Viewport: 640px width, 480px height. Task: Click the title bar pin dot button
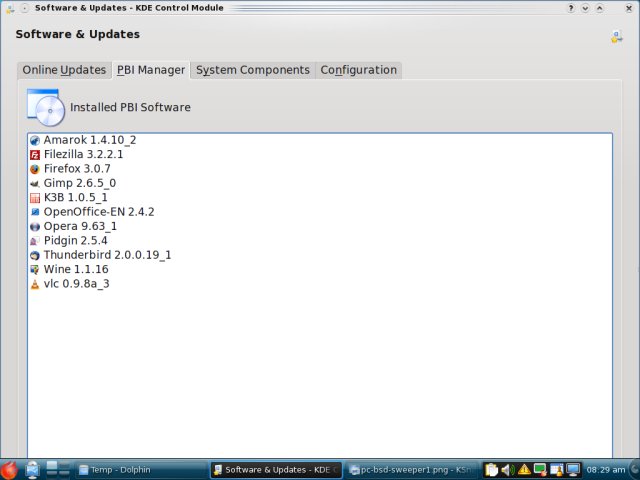[x=24, y=8]
